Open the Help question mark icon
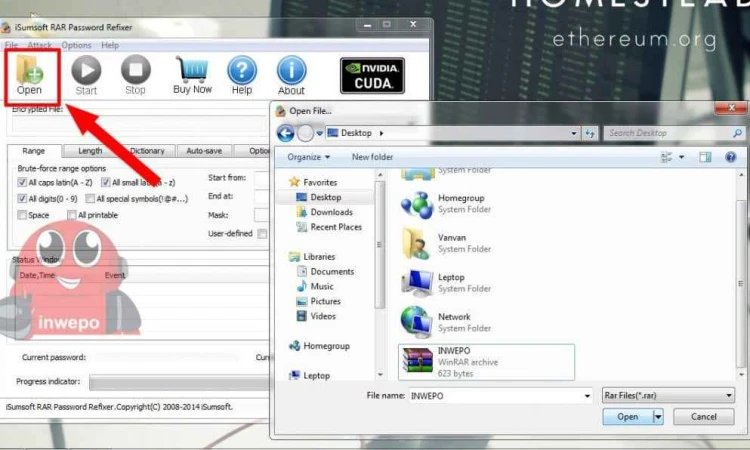Viewport: 750px width, 450px height. (x=242, y=75)
